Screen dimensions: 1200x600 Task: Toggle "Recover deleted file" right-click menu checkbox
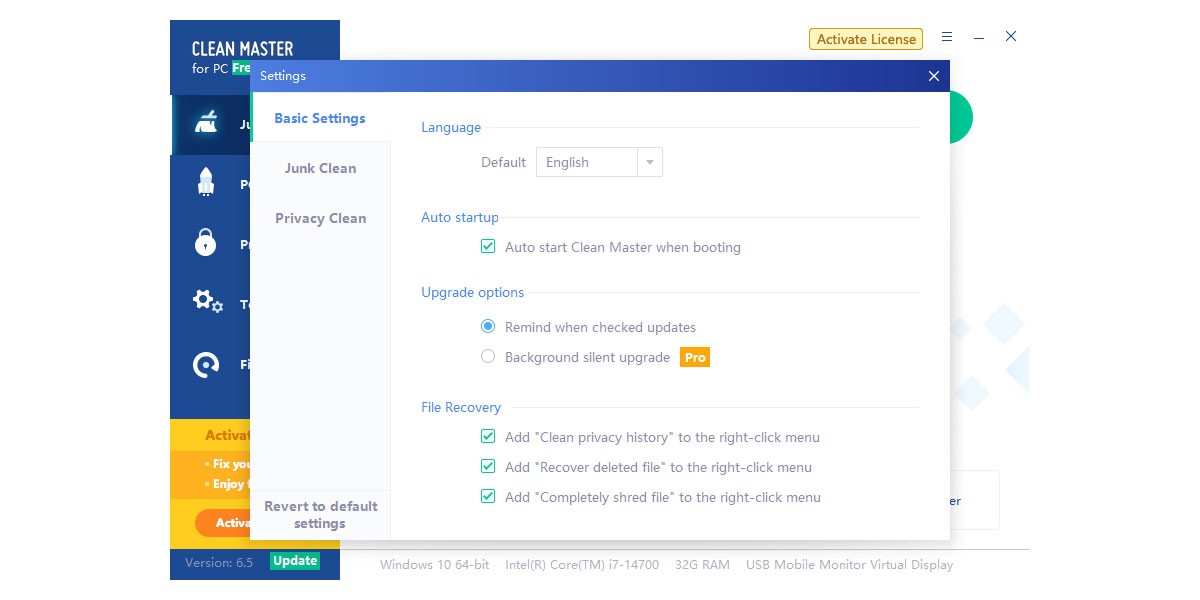(488, 467)
